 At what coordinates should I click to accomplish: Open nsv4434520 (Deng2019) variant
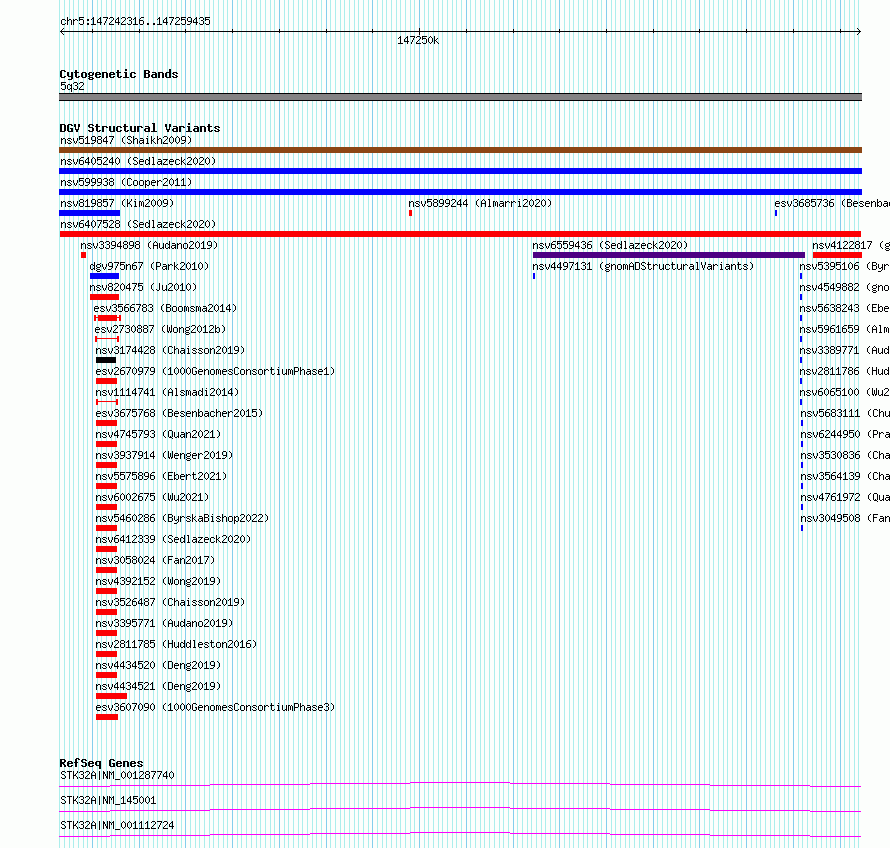coord(158,665)
